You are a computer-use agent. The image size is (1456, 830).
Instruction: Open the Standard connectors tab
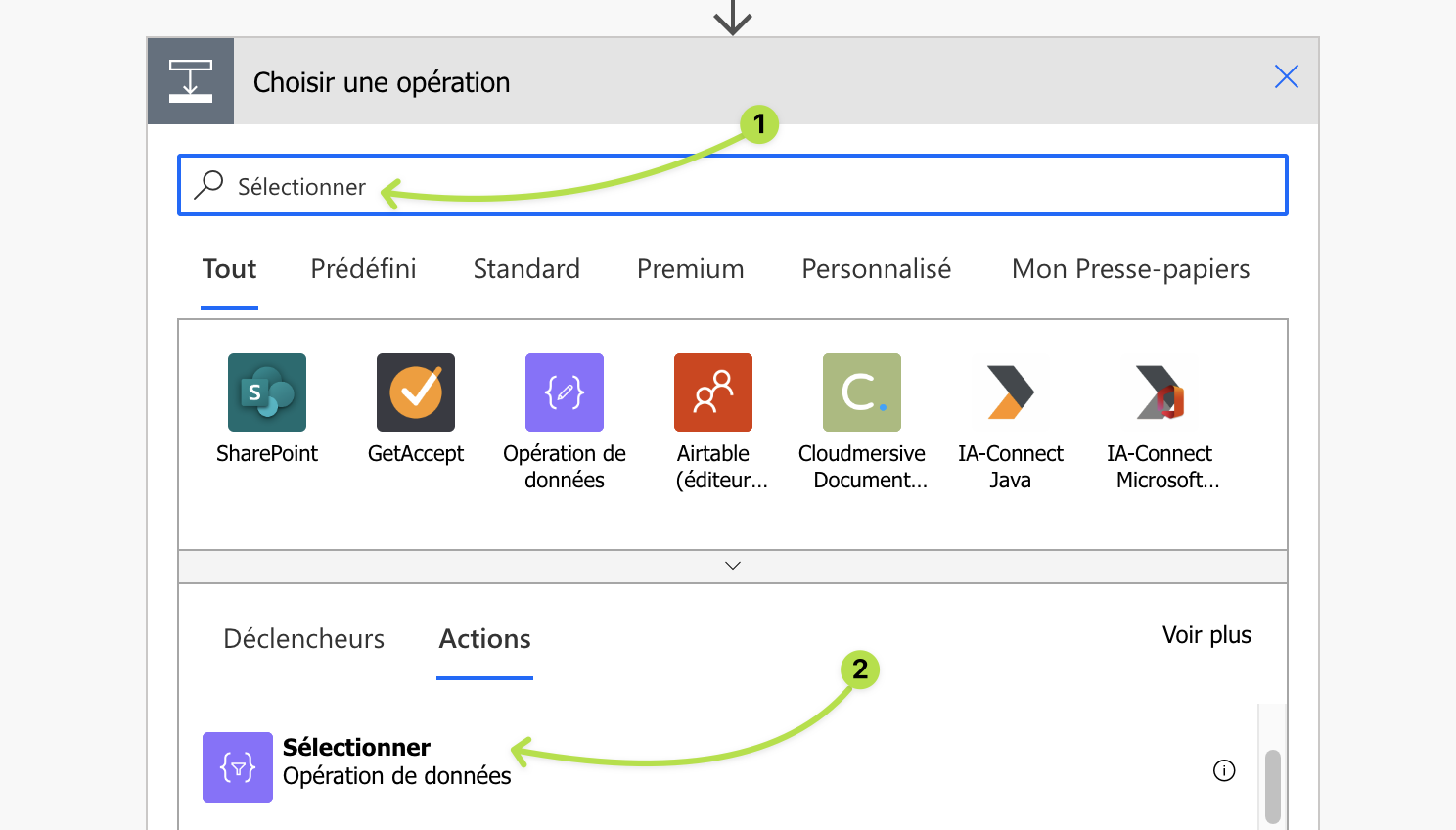tap(526, 269)
